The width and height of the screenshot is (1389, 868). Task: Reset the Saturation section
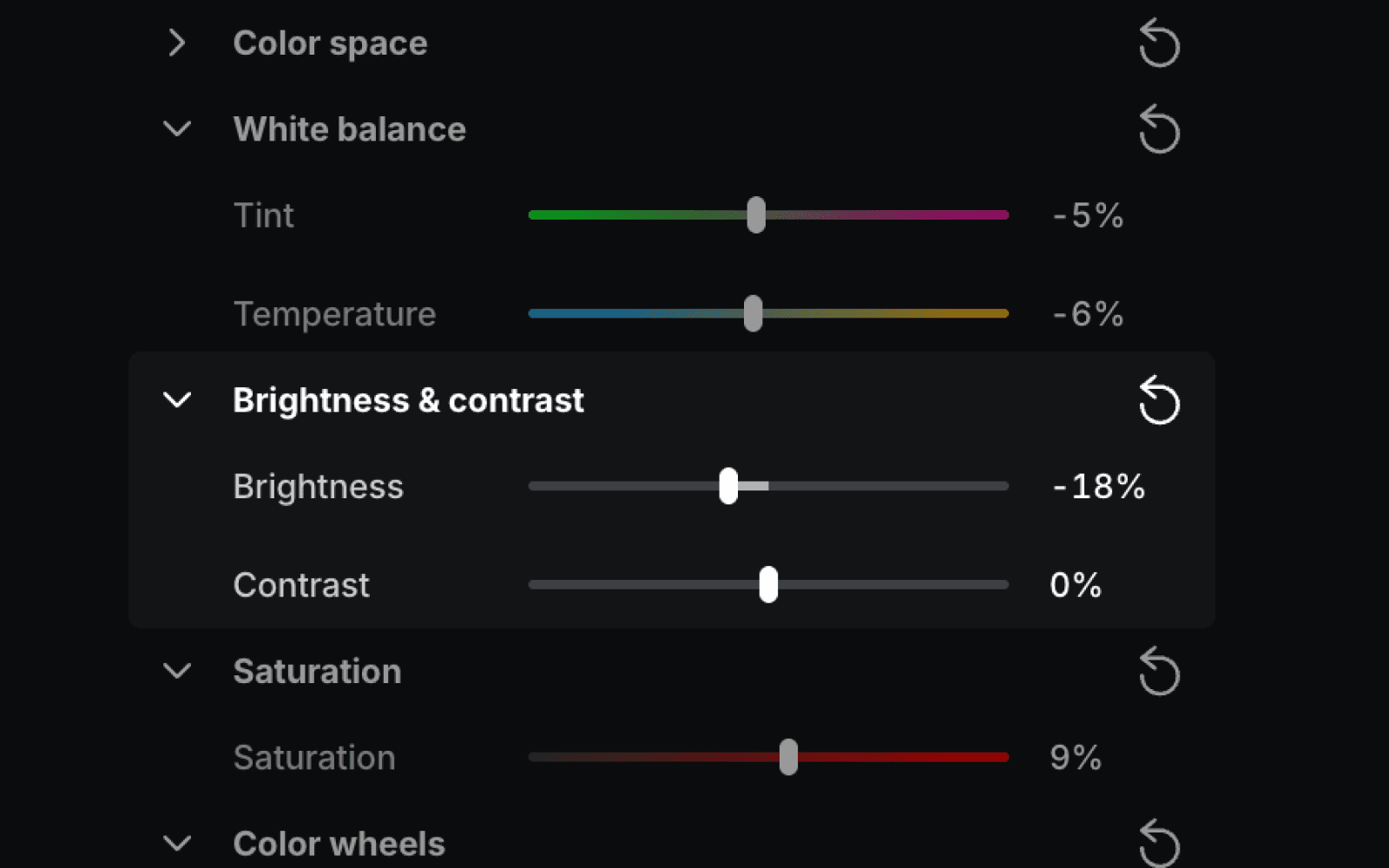pyautogui.click(x=1159, y=672)
